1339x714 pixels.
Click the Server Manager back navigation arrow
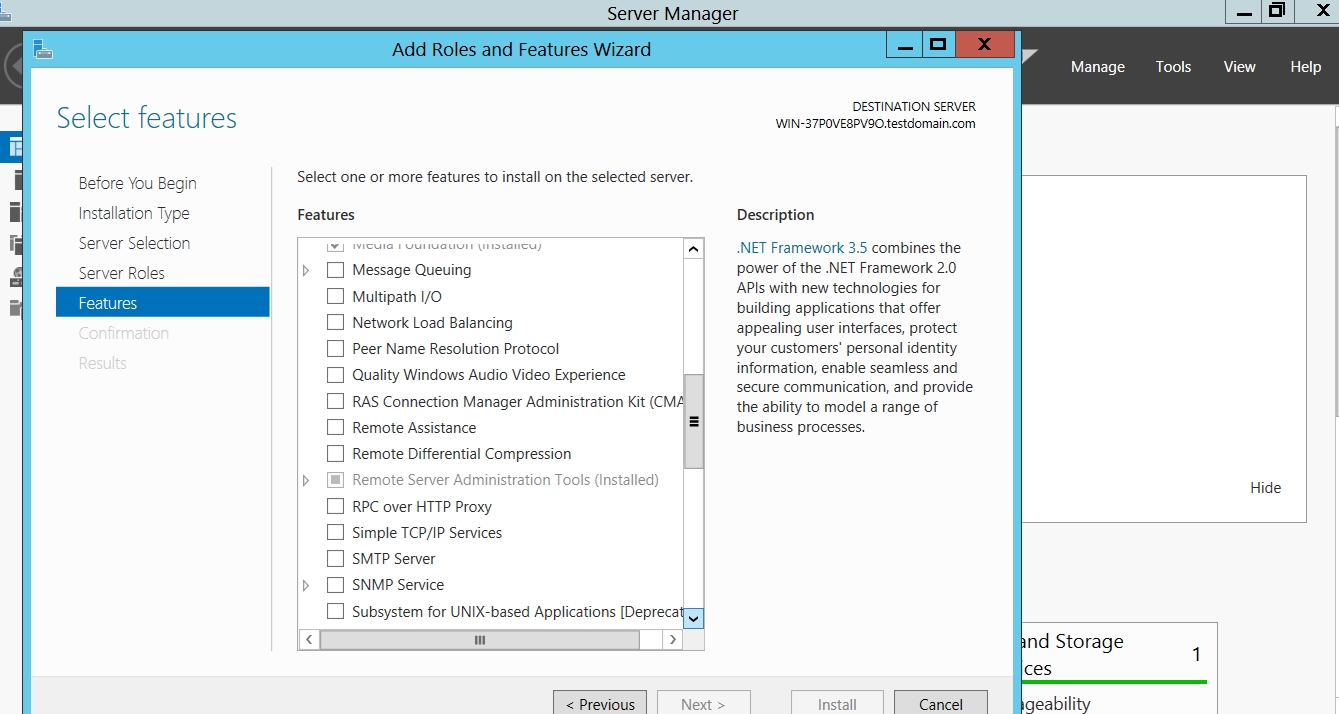pos(12,67)
